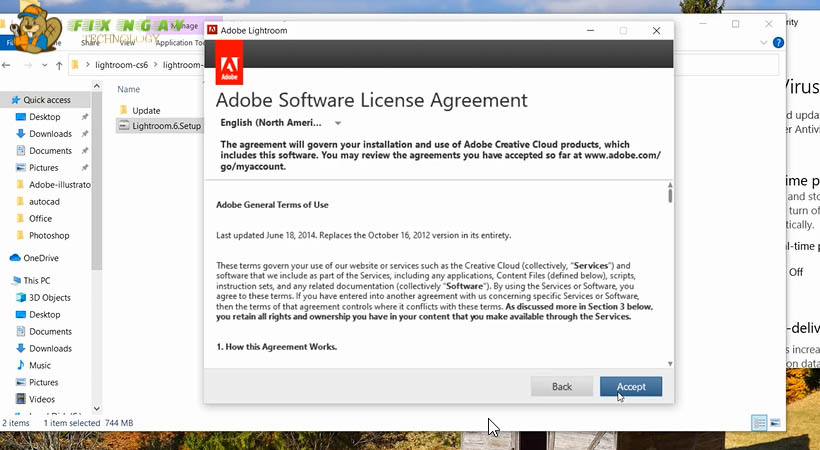
Task: Switch to details view layout
Action: click(759, 424)
